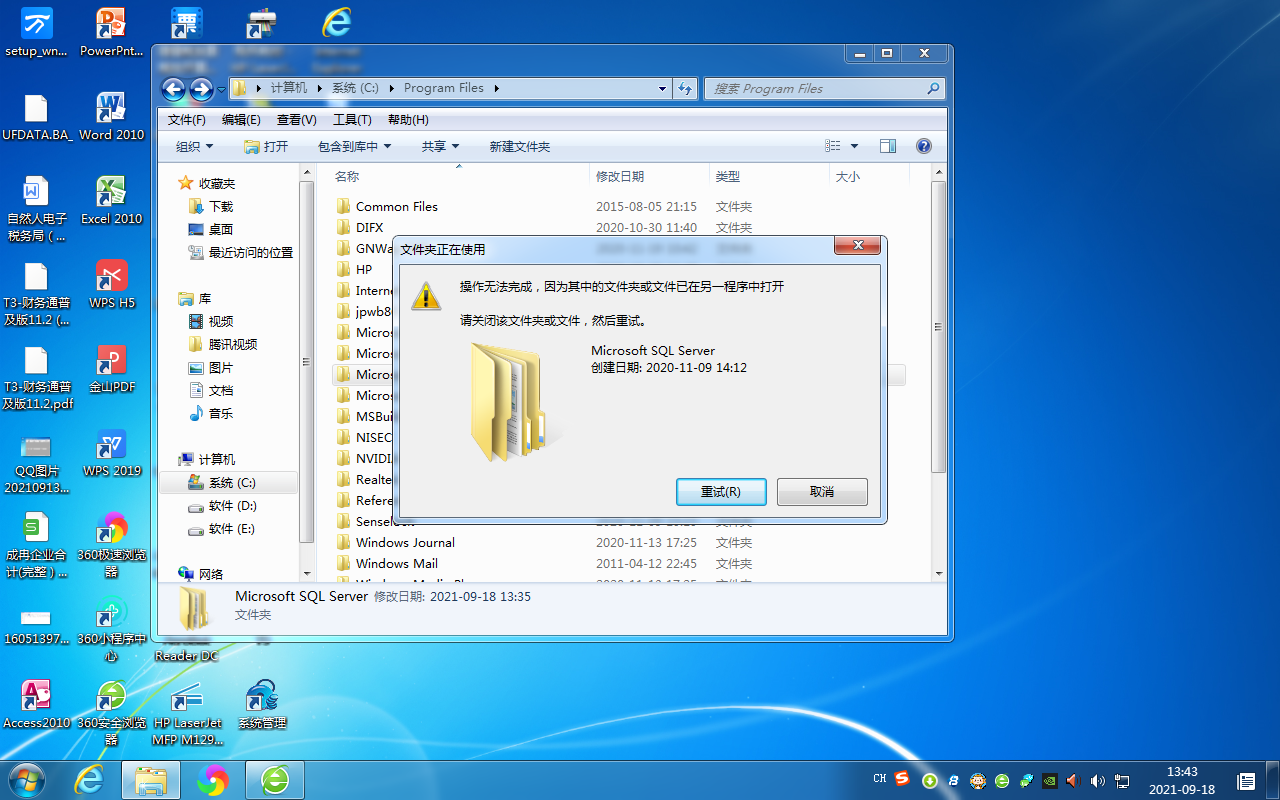1280x800 pixels.
Task: Click the 打开 toolbar button
Action: [x=266, y=146]
